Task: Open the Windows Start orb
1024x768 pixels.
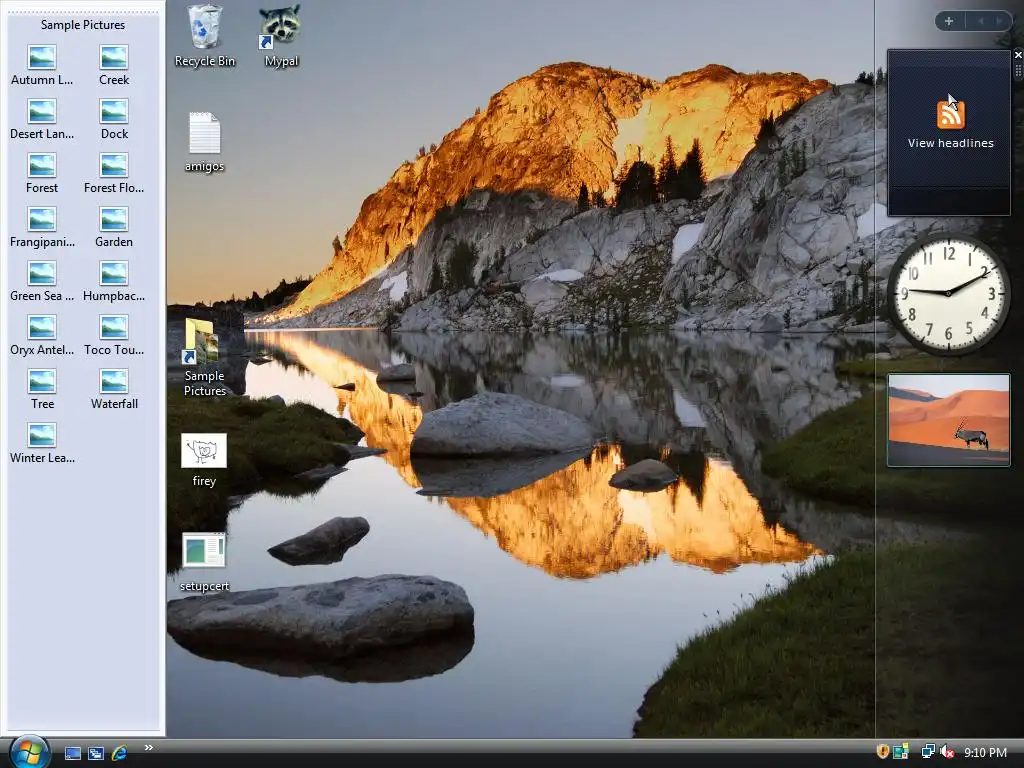Action: (x=28, y=752)
